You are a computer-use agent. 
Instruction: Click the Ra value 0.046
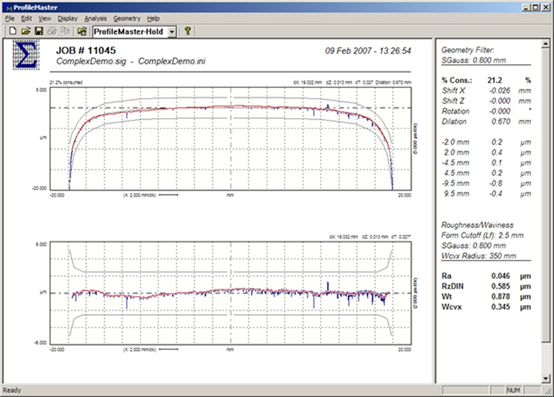click(x=501, y=276)
